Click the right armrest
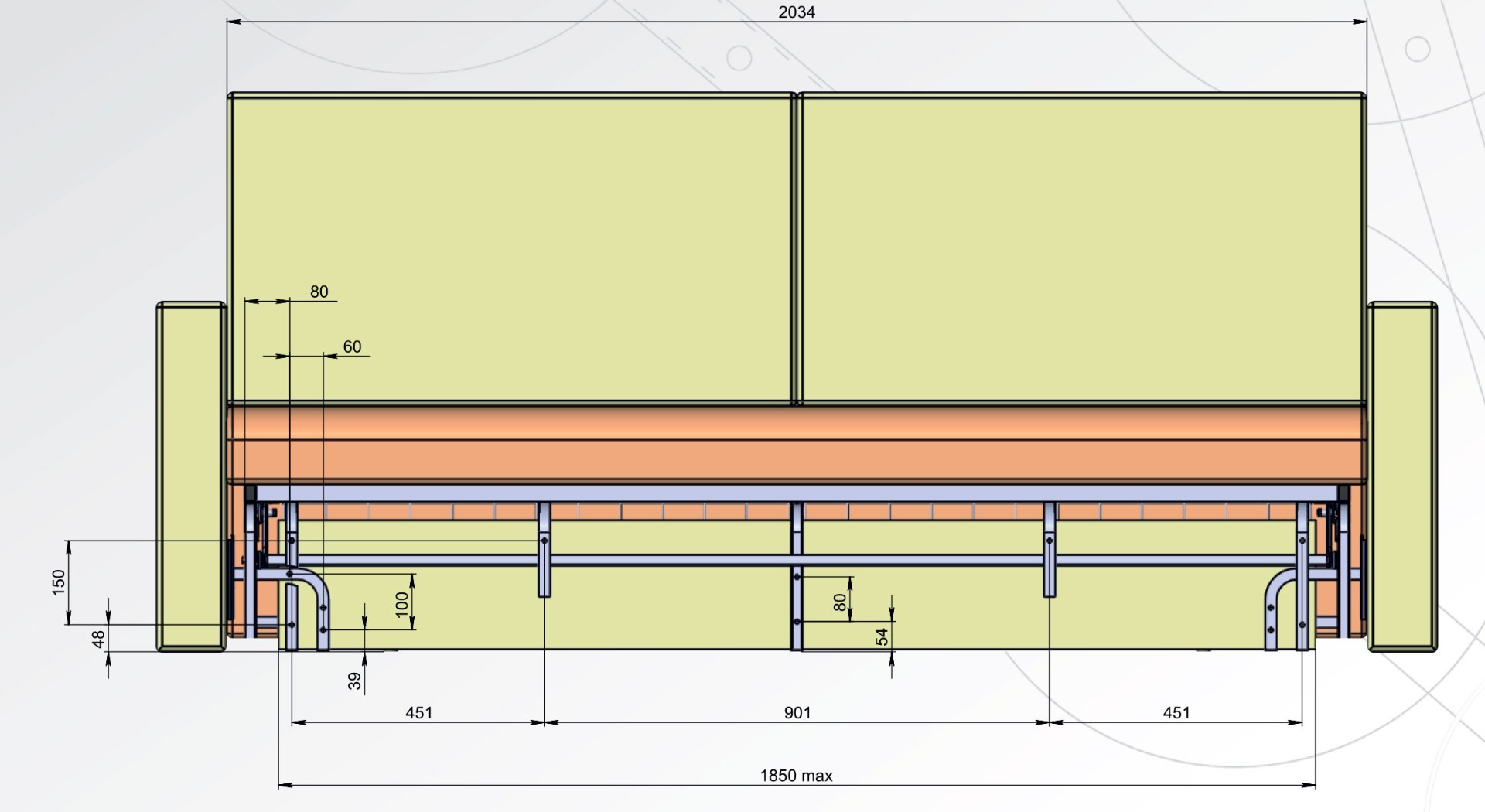Screen dimensions: 1485x812 [x=1402, y=476]
